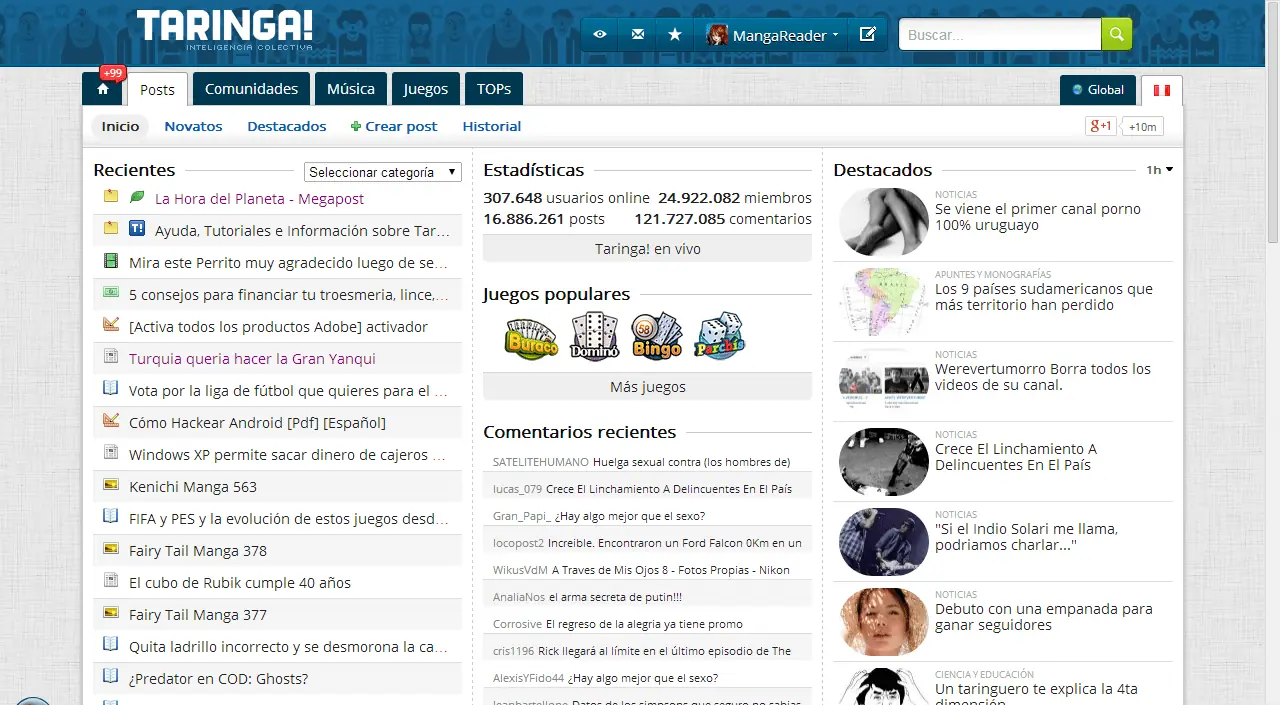Select Historial from the navigation menu
1280x705 pixels.
coord(491,126)
